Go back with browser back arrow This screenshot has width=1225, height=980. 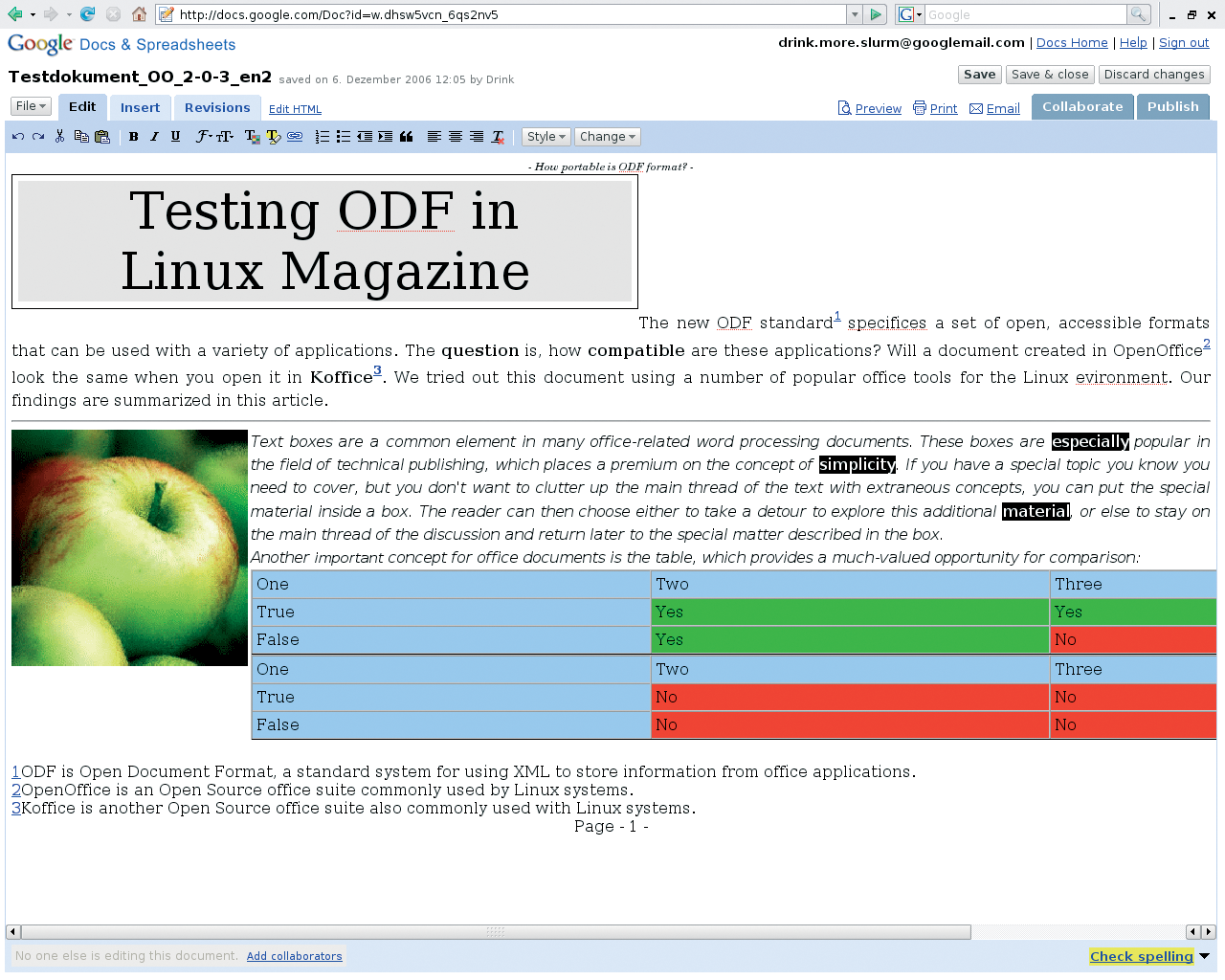pyautogui.click(x=15, y=14)
